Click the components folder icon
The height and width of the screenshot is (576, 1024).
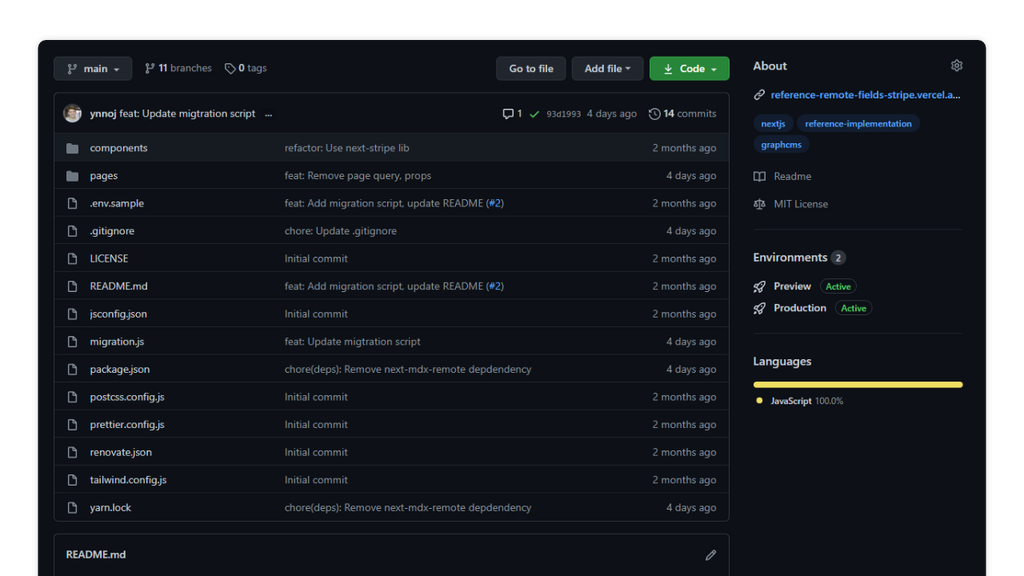tap(72, 148)
